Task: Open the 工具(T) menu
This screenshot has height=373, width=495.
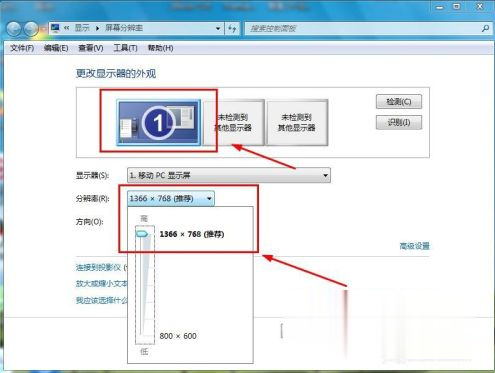Action: coord(125,48)
